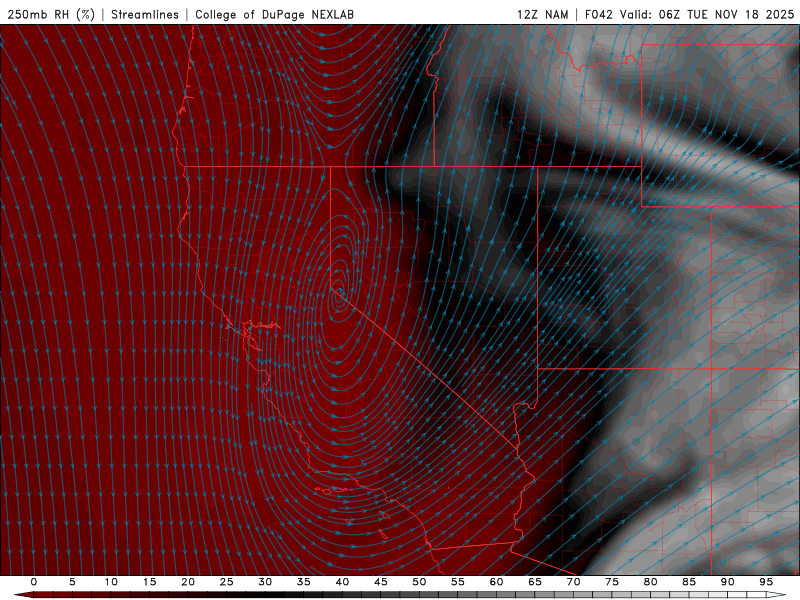Click the colorbar tick label "60"
The width and height of the screenshot is (800, 600).
496,582
